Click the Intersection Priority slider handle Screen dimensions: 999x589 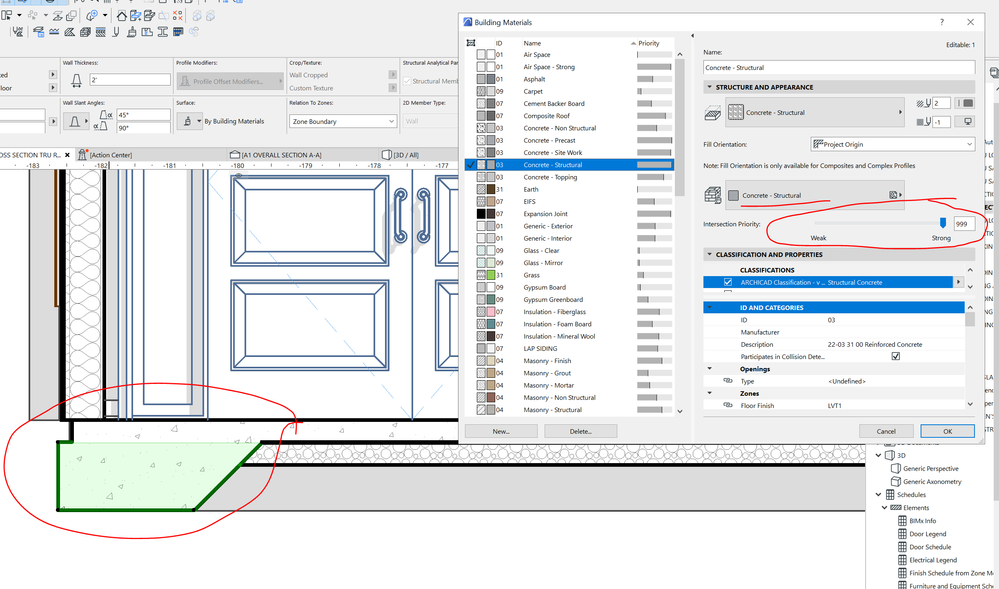click(x=943, y=223)
